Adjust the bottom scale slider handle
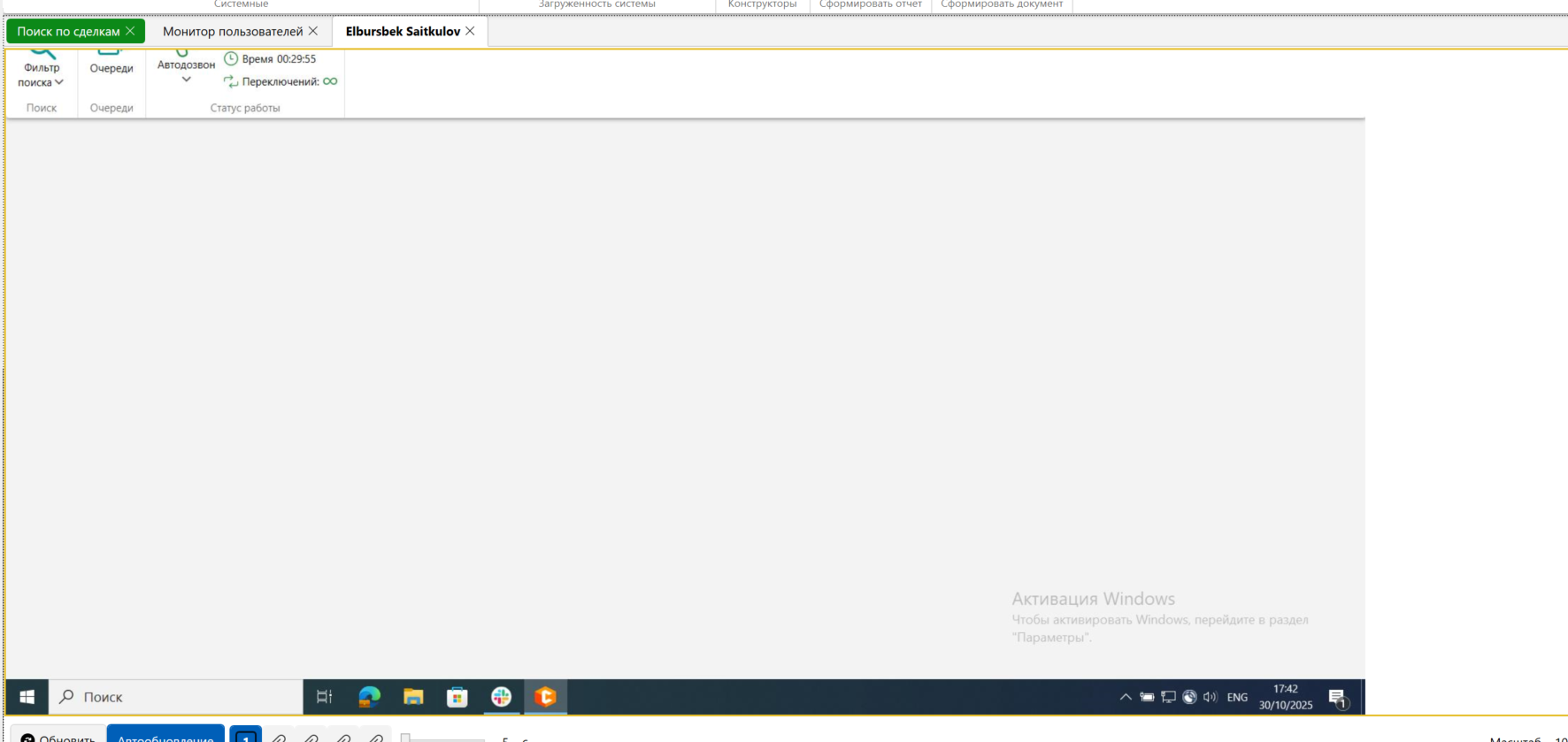1568x742 pixels. point(405,738)
